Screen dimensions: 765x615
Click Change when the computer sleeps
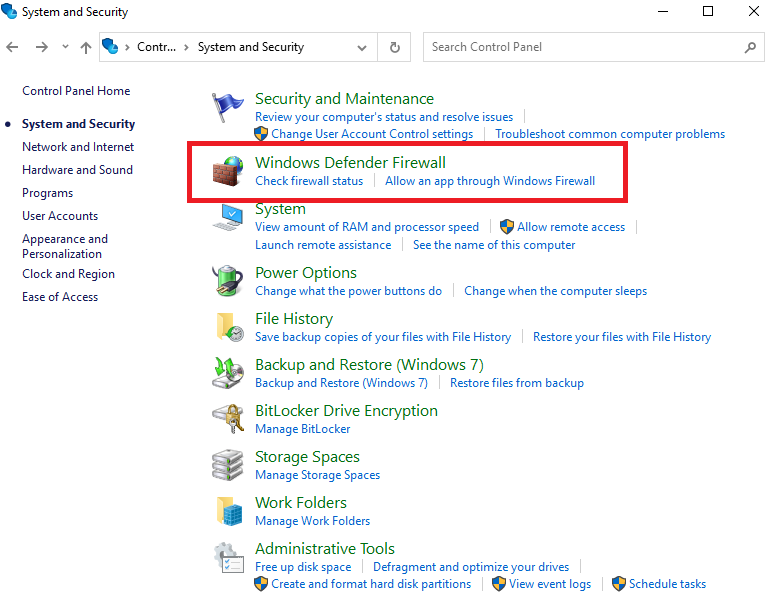click(x=555, y=291)
